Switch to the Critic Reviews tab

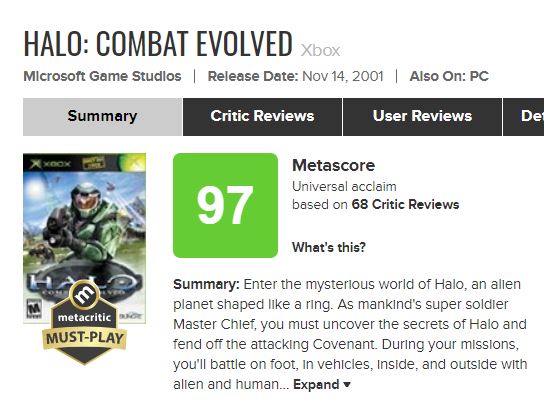click(x=262, y=117)
